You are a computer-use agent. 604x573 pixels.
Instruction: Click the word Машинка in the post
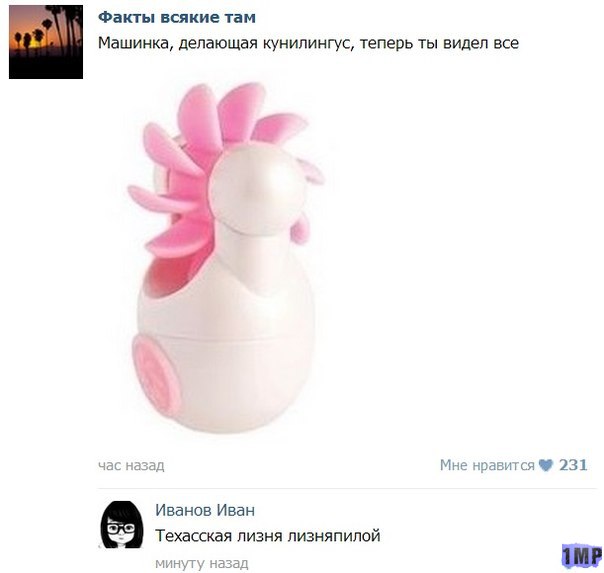coord(133,43)
